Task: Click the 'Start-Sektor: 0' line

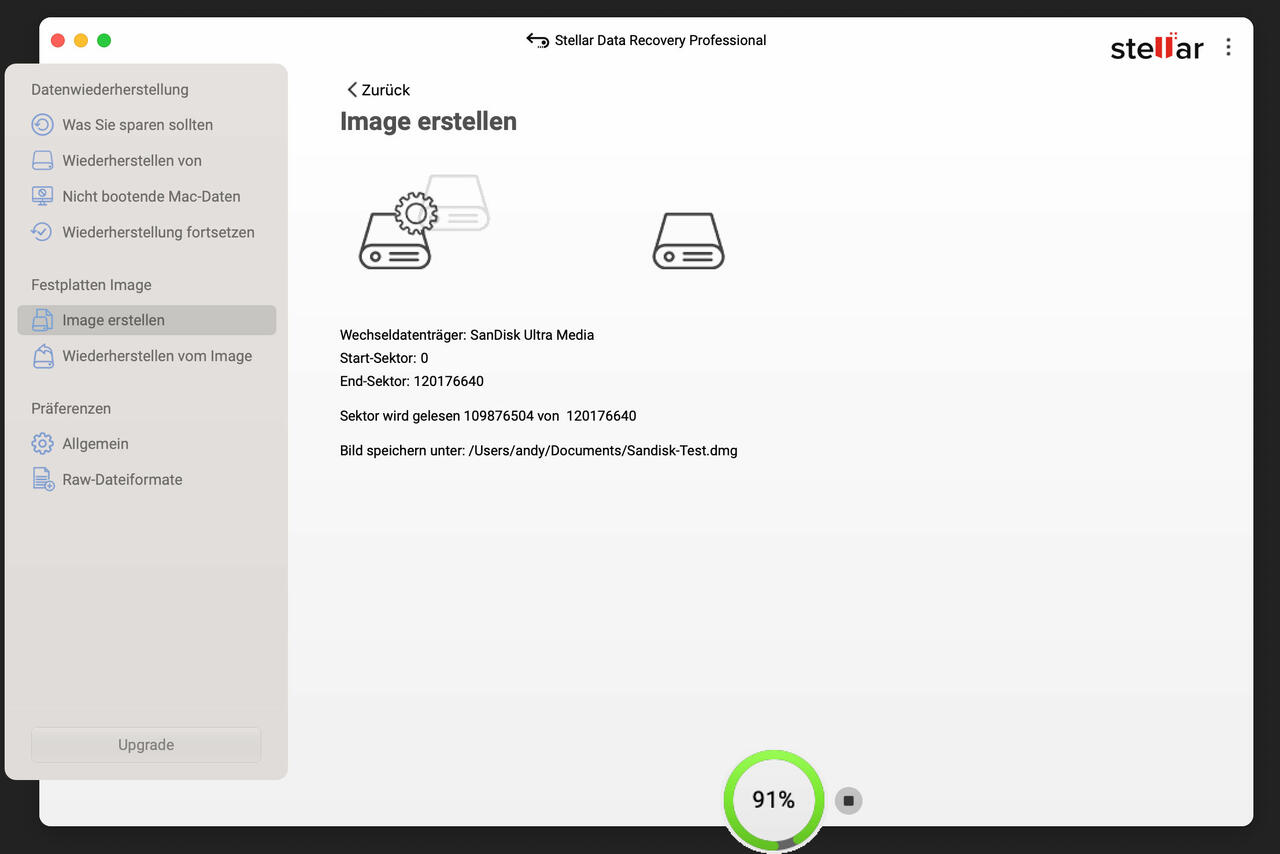Action: 384,358
